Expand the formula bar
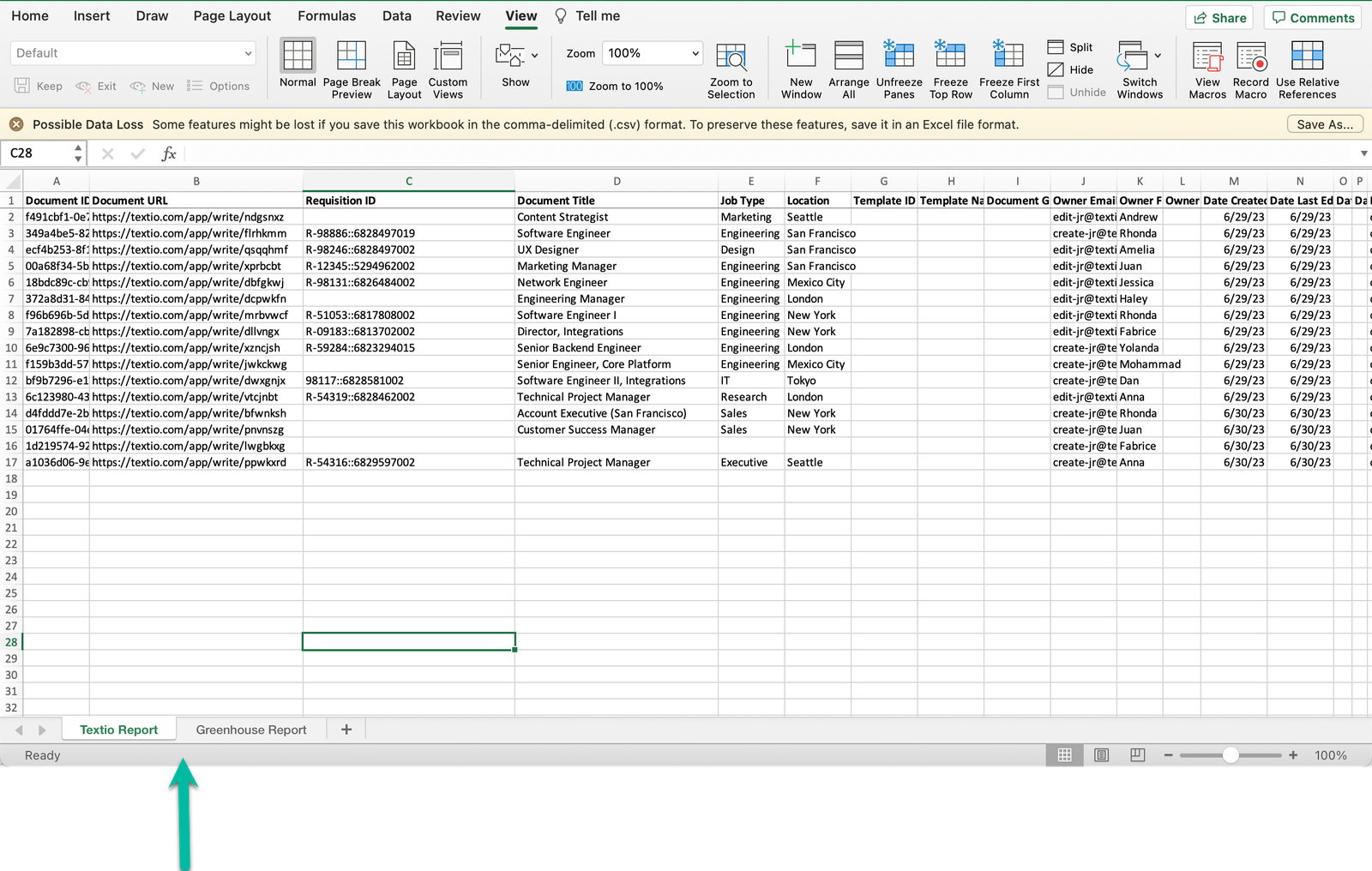This screenshot has width=1372, height=871. click(1363, 153)
